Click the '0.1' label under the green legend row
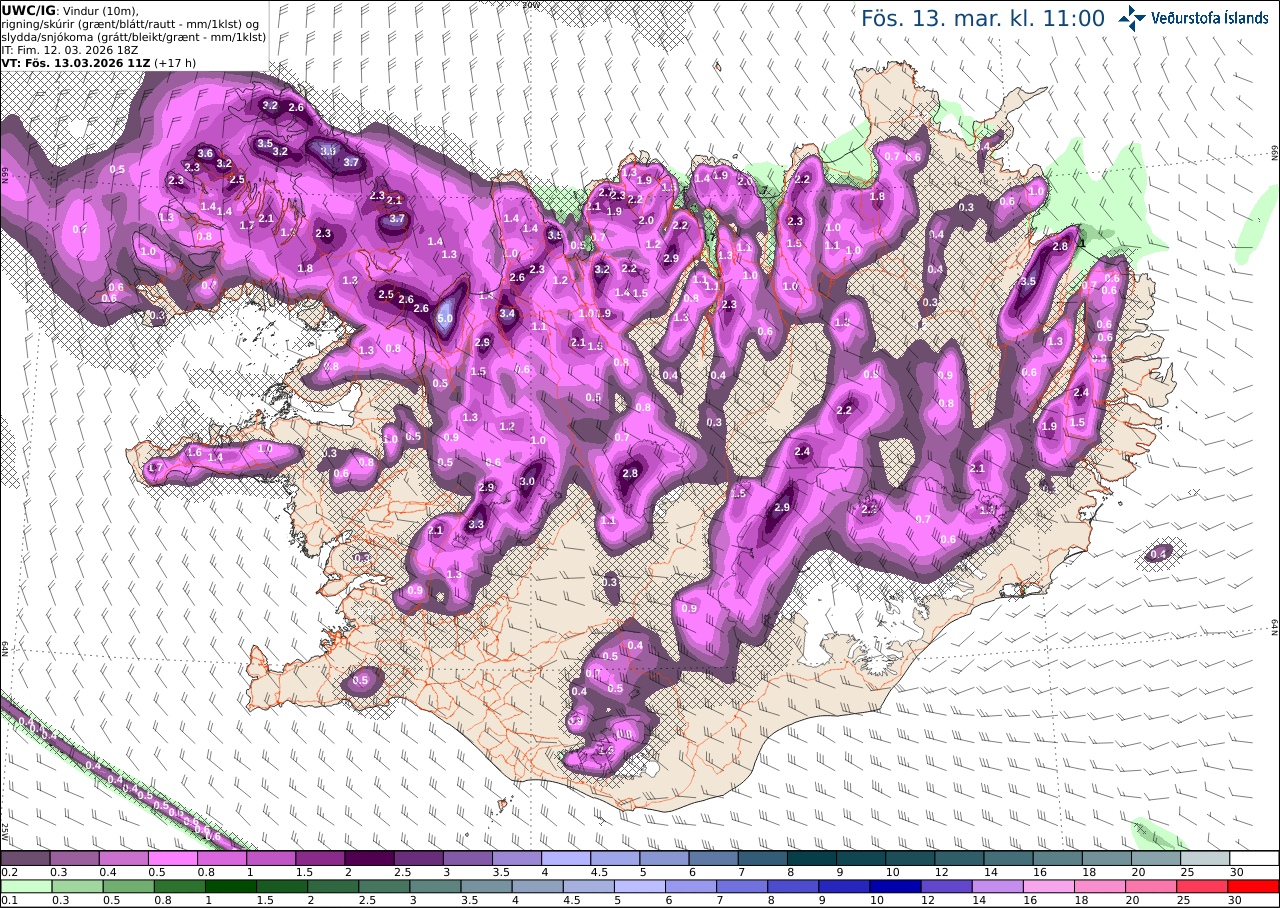 (8, 900)
